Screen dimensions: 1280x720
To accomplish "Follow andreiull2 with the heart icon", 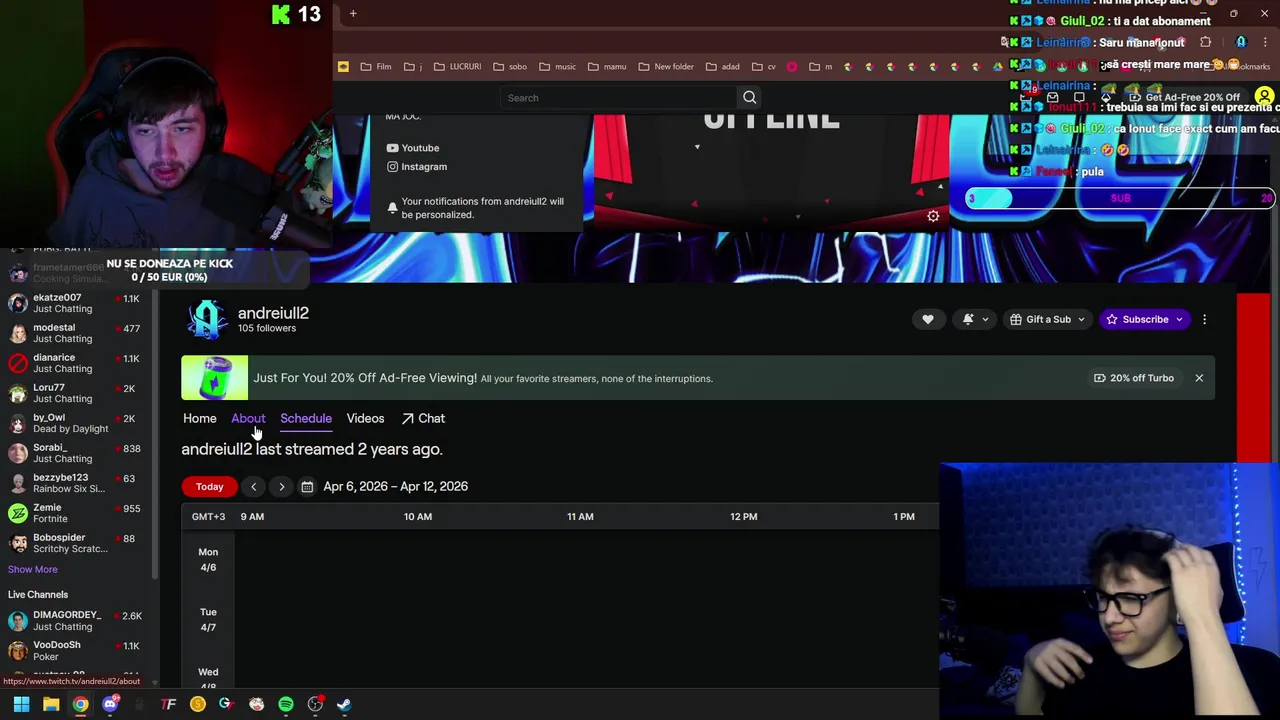I will click(x=928, y=319).
